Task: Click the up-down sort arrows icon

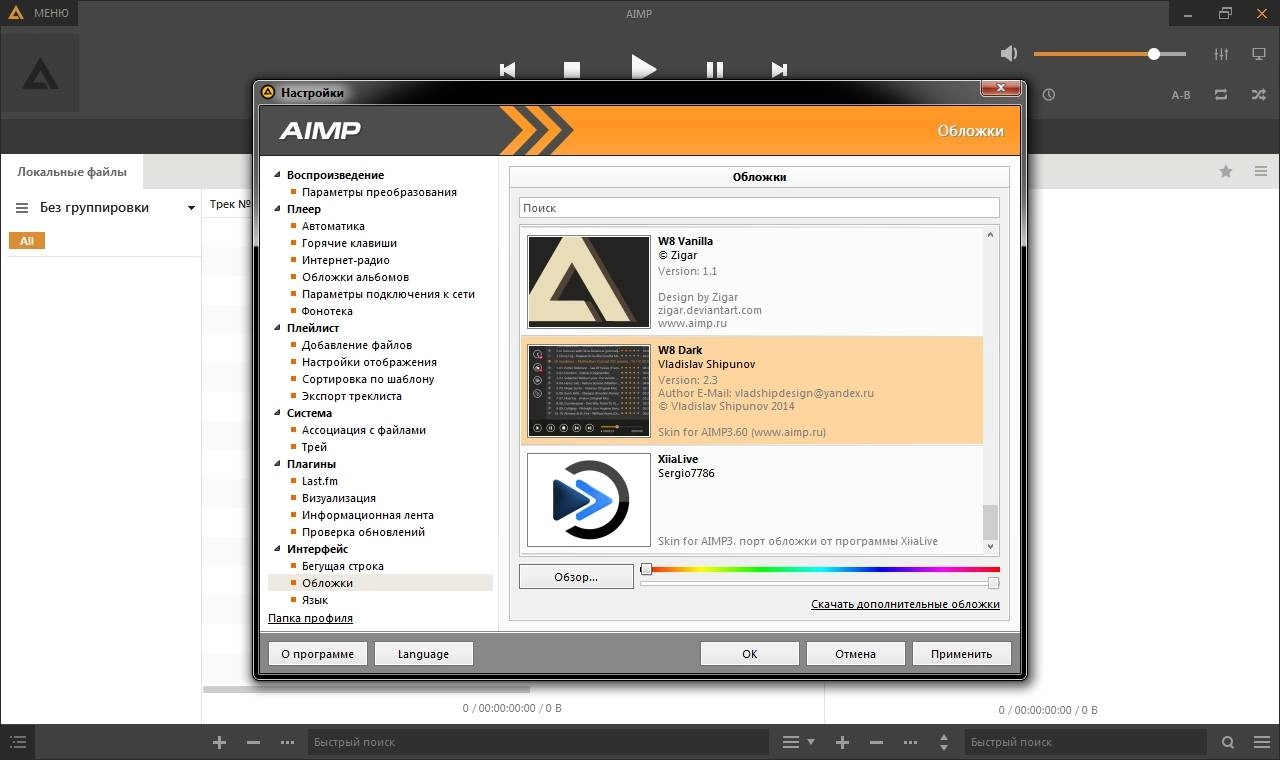Action: pyautogui.click(x=944, y=742)
